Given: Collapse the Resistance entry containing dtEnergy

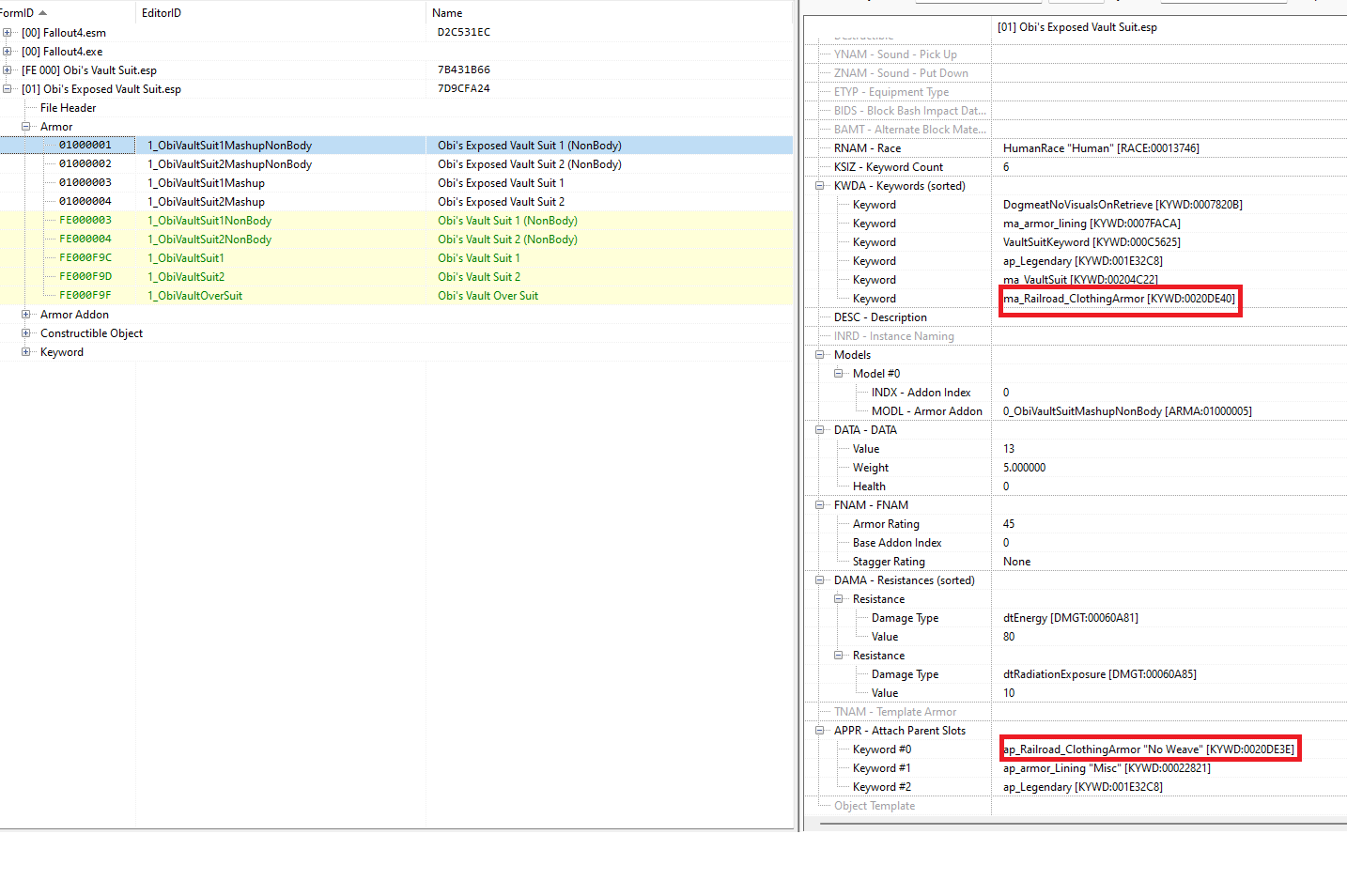Looking at the screenshot, I should (839, 599).
